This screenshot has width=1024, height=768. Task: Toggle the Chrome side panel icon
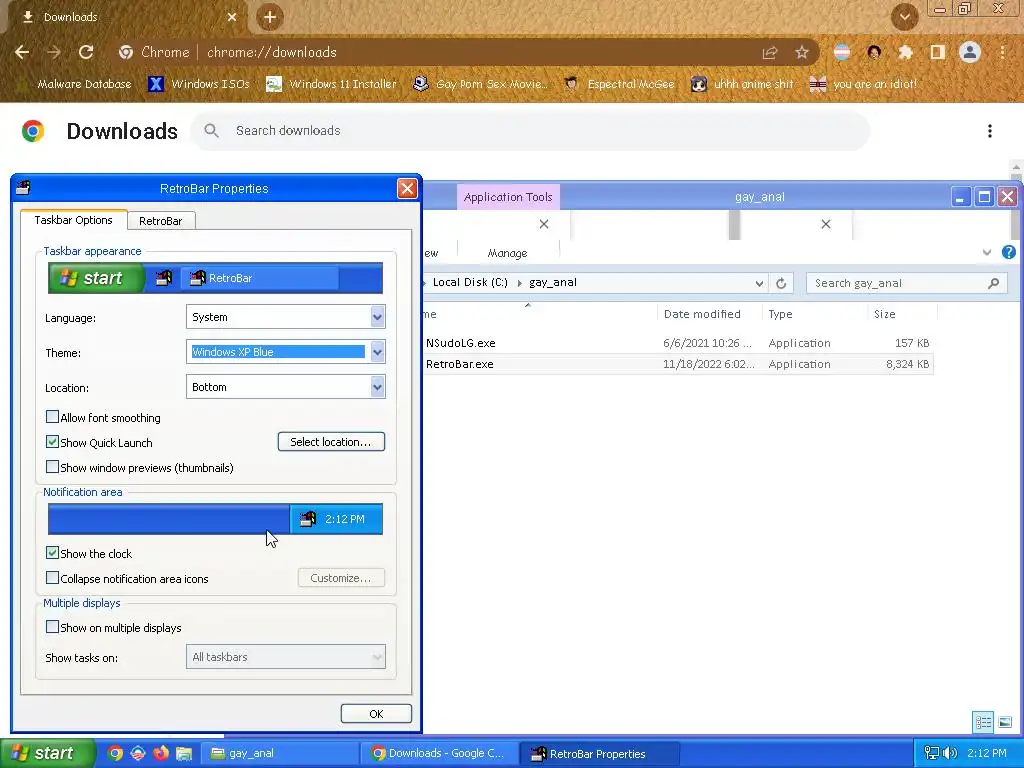937,52
